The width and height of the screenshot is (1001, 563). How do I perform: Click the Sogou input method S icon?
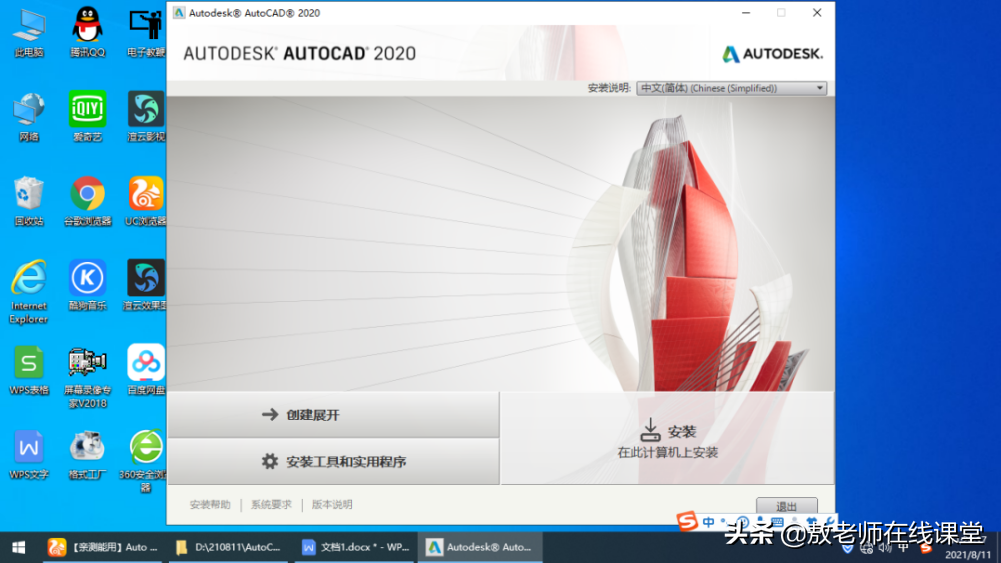click(688, 522)
